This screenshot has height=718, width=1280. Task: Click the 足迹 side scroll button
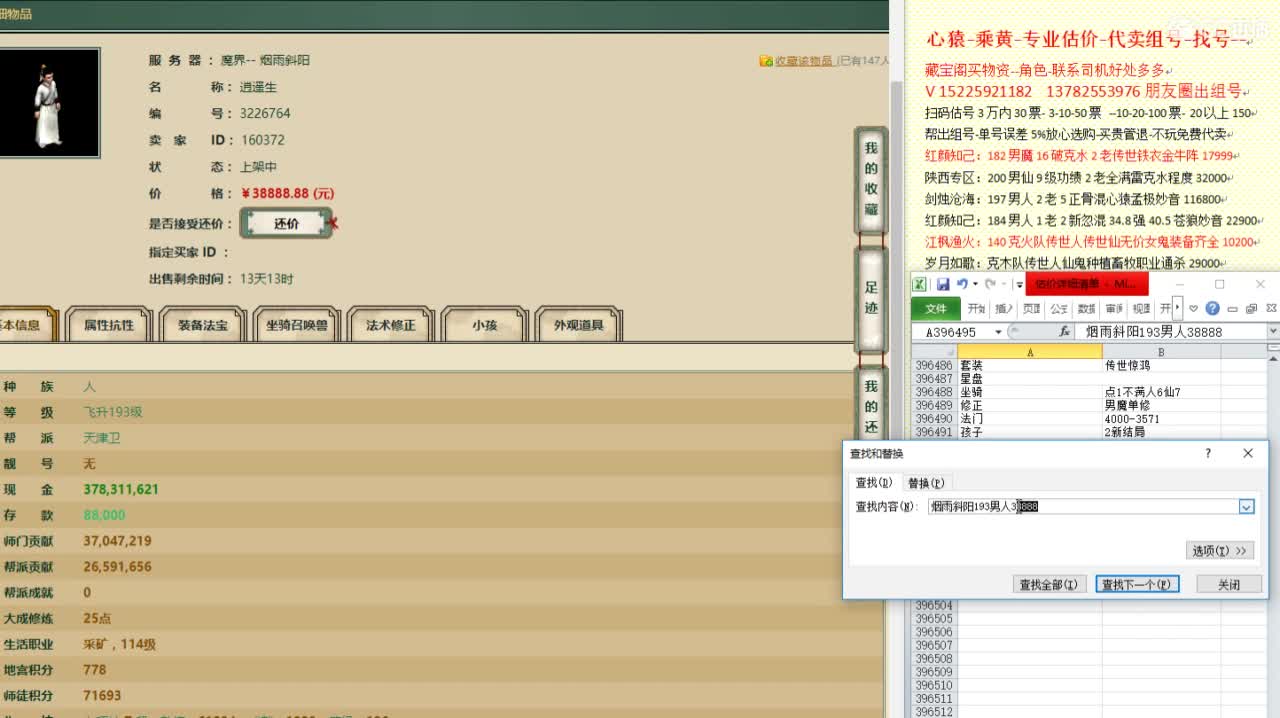871,298
